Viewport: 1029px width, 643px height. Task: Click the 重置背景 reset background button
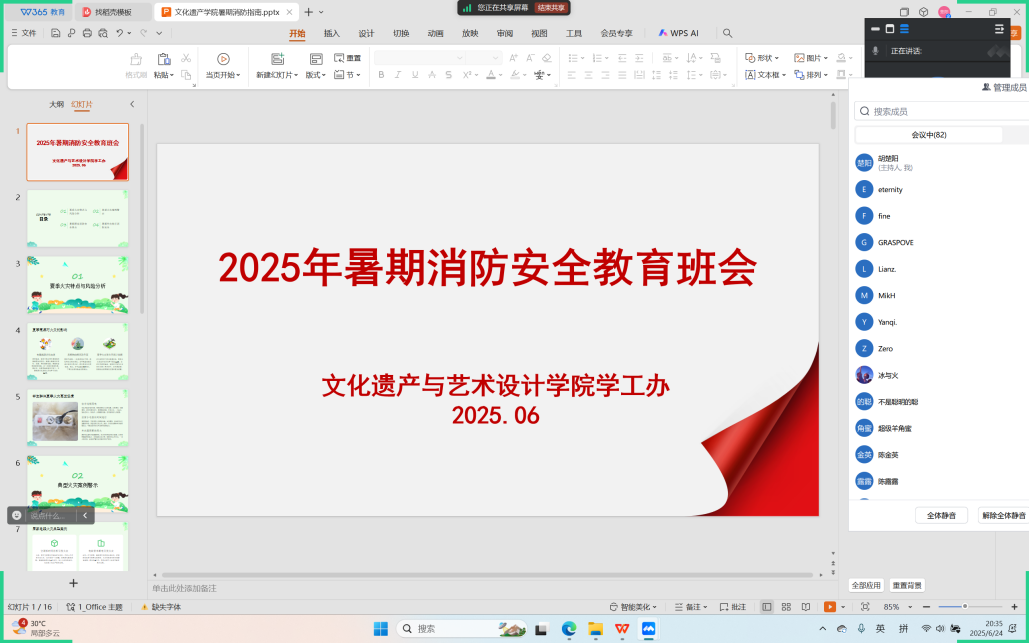pyautogui.click(x=907, y=585)
